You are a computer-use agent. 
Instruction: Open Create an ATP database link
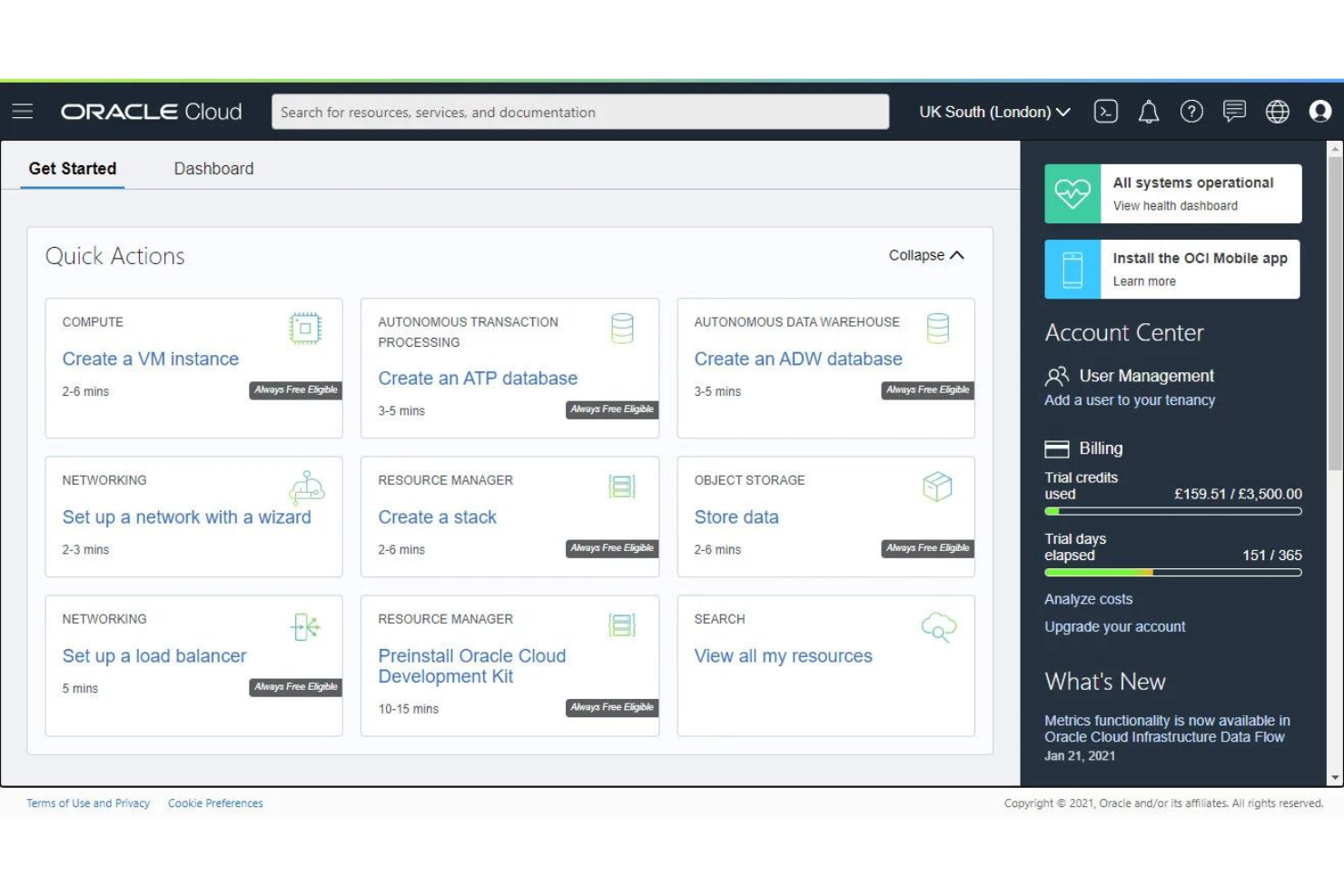pyautogui.click(x=478, y=378)
